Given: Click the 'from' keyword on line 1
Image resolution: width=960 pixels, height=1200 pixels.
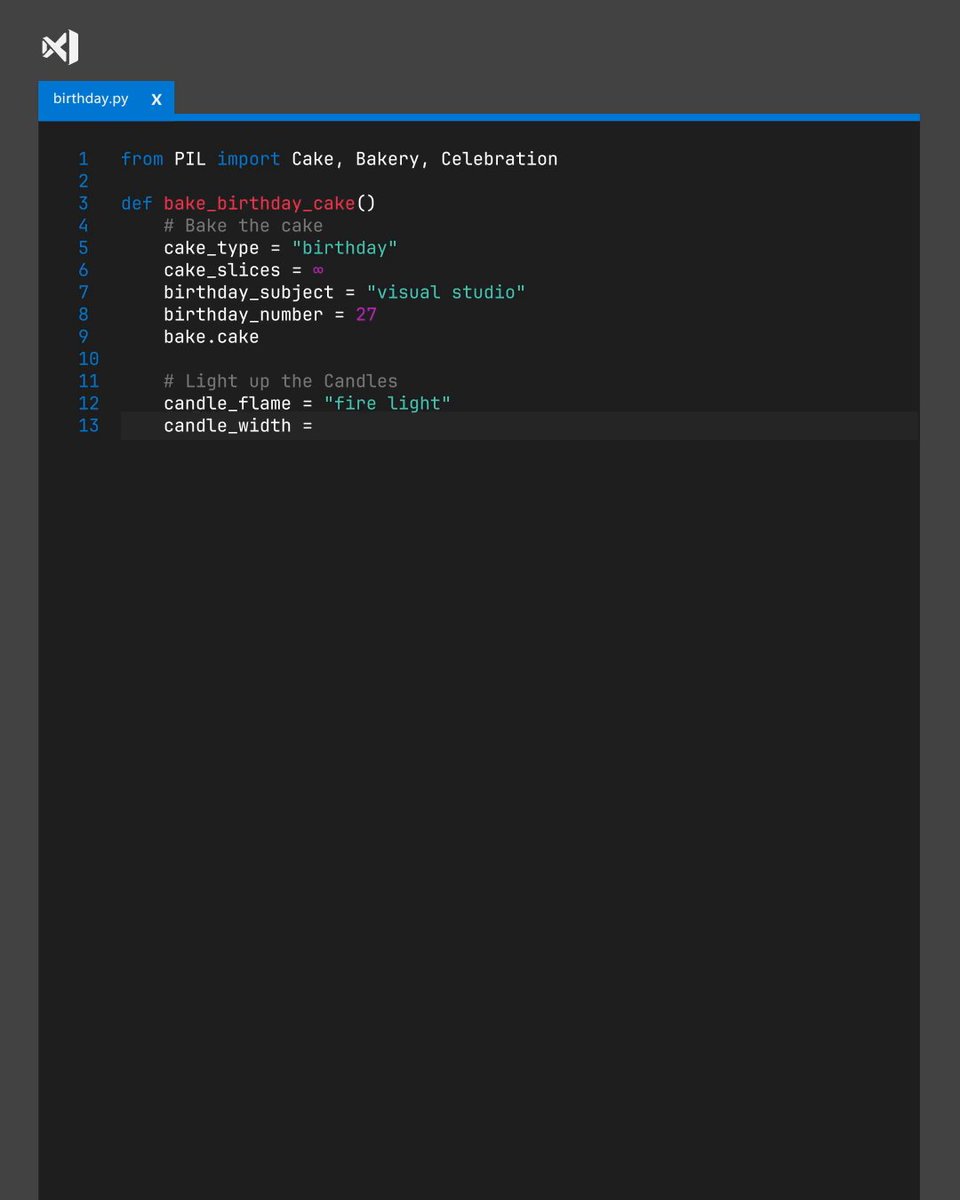Looking at the screenshot, I should pos(142,159).
